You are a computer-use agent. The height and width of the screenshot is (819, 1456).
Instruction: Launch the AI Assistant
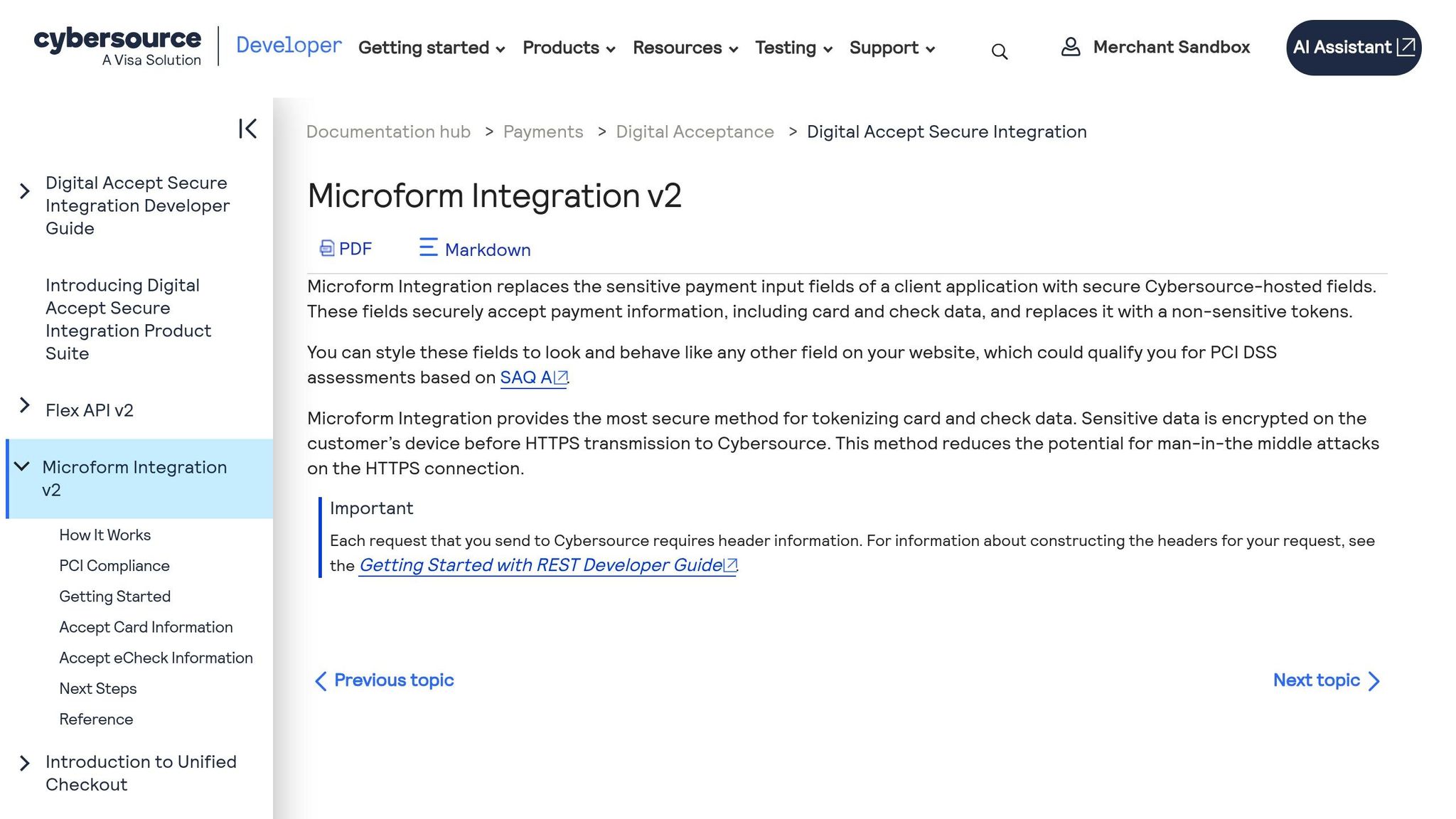[1354, 48]
